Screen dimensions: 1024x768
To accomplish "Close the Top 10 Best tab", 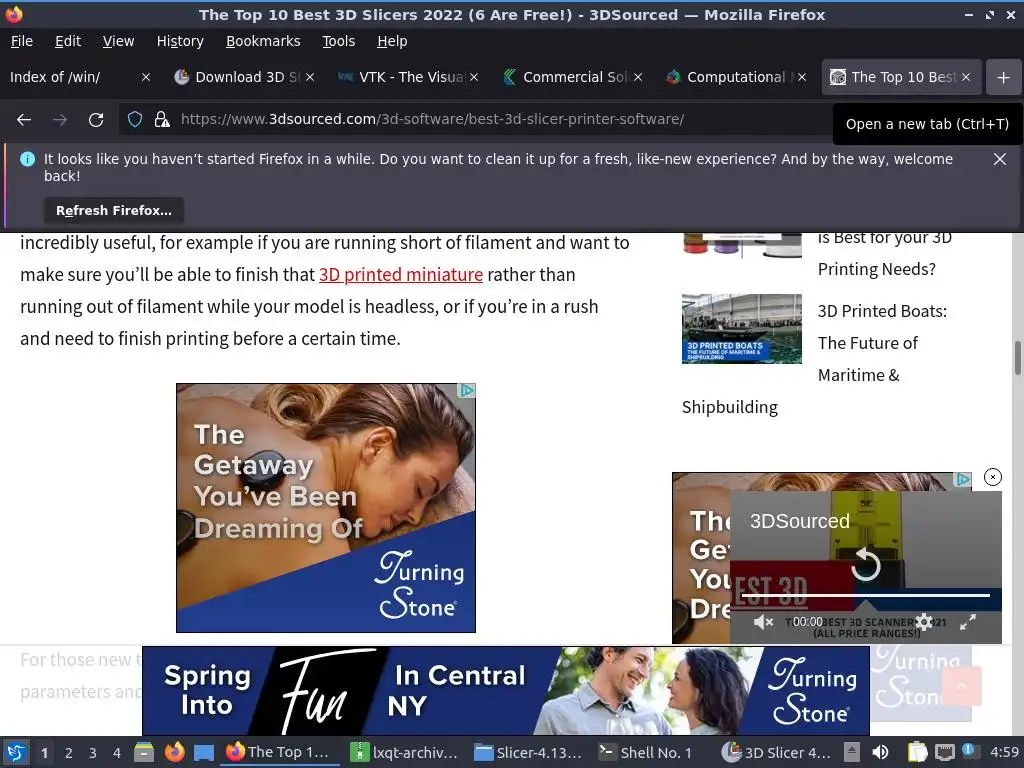I will pyautogui.click(x=966, y=77).
